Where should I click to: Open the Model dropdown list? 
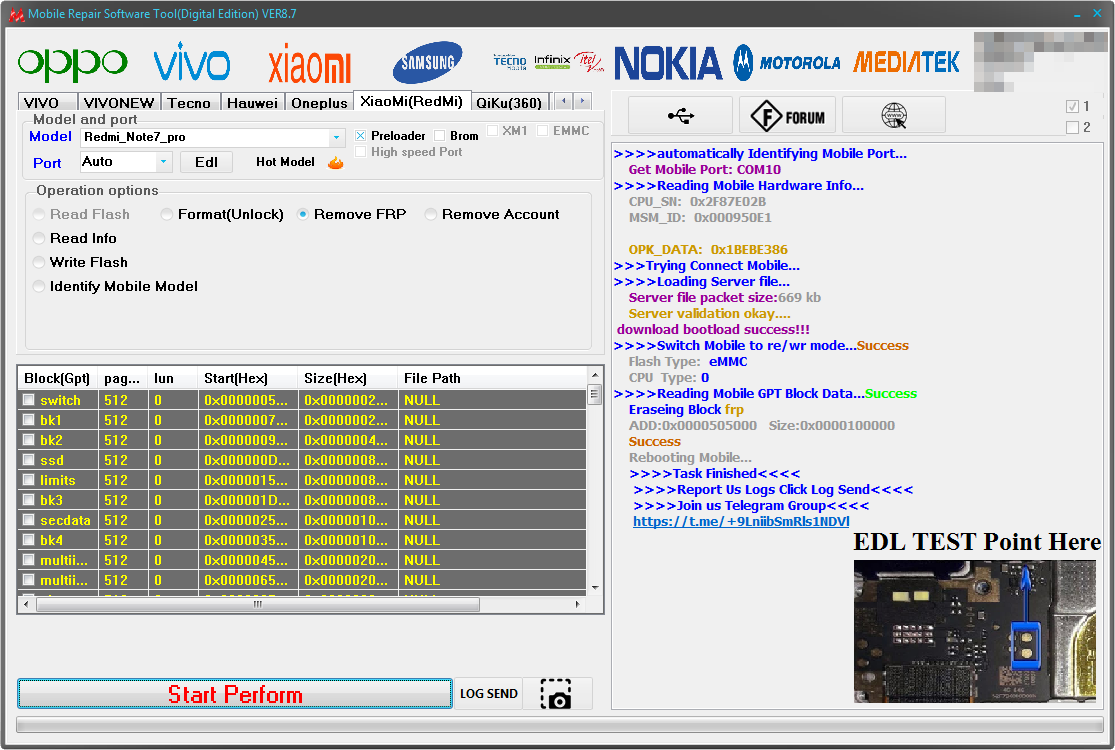pos(336,137)
